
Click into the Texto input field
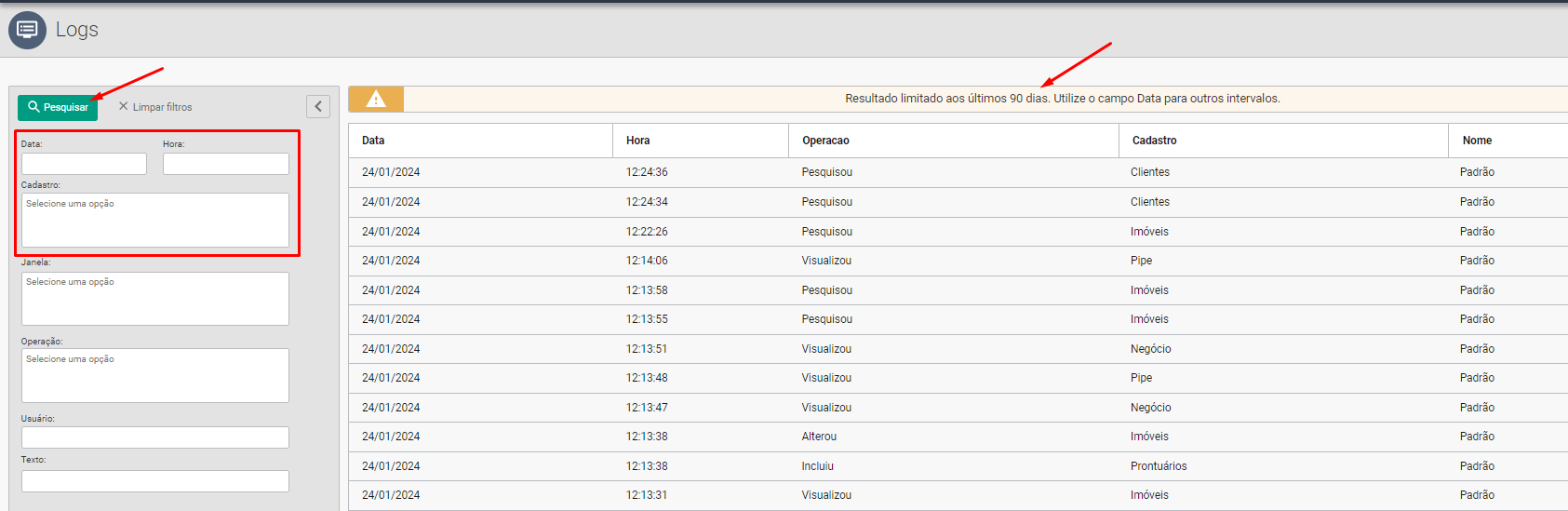coord(154,481)
